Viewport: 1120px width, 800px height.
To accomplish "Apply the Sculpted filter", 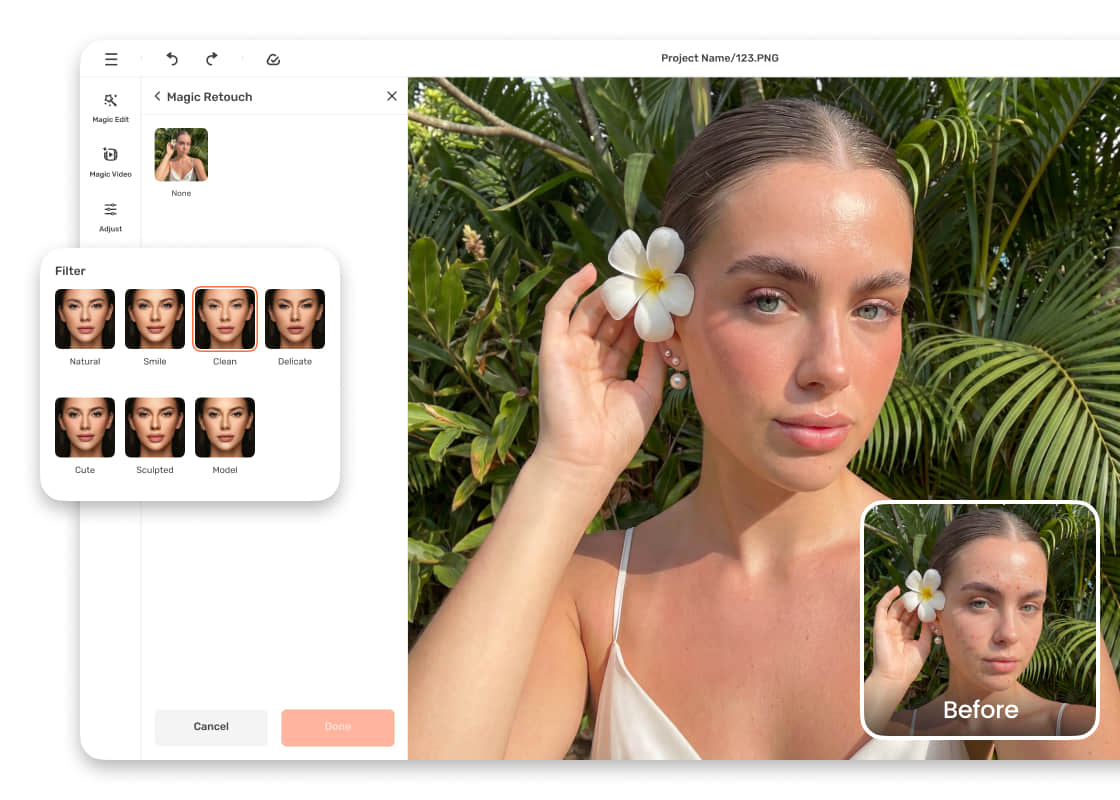I will [155, 427].
